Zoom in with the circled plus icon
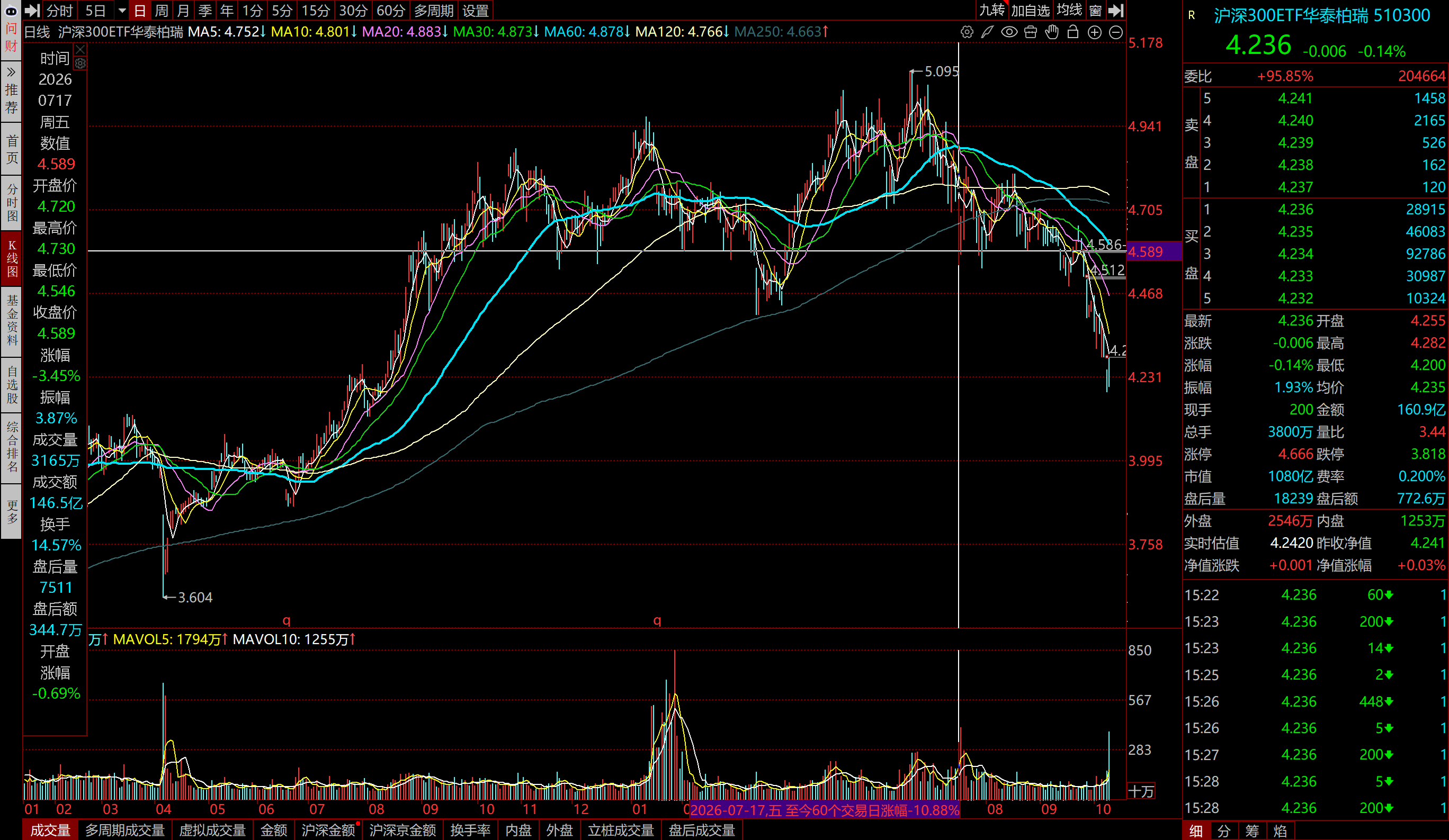This screenshot has width=1449, height=840. 1095,32
